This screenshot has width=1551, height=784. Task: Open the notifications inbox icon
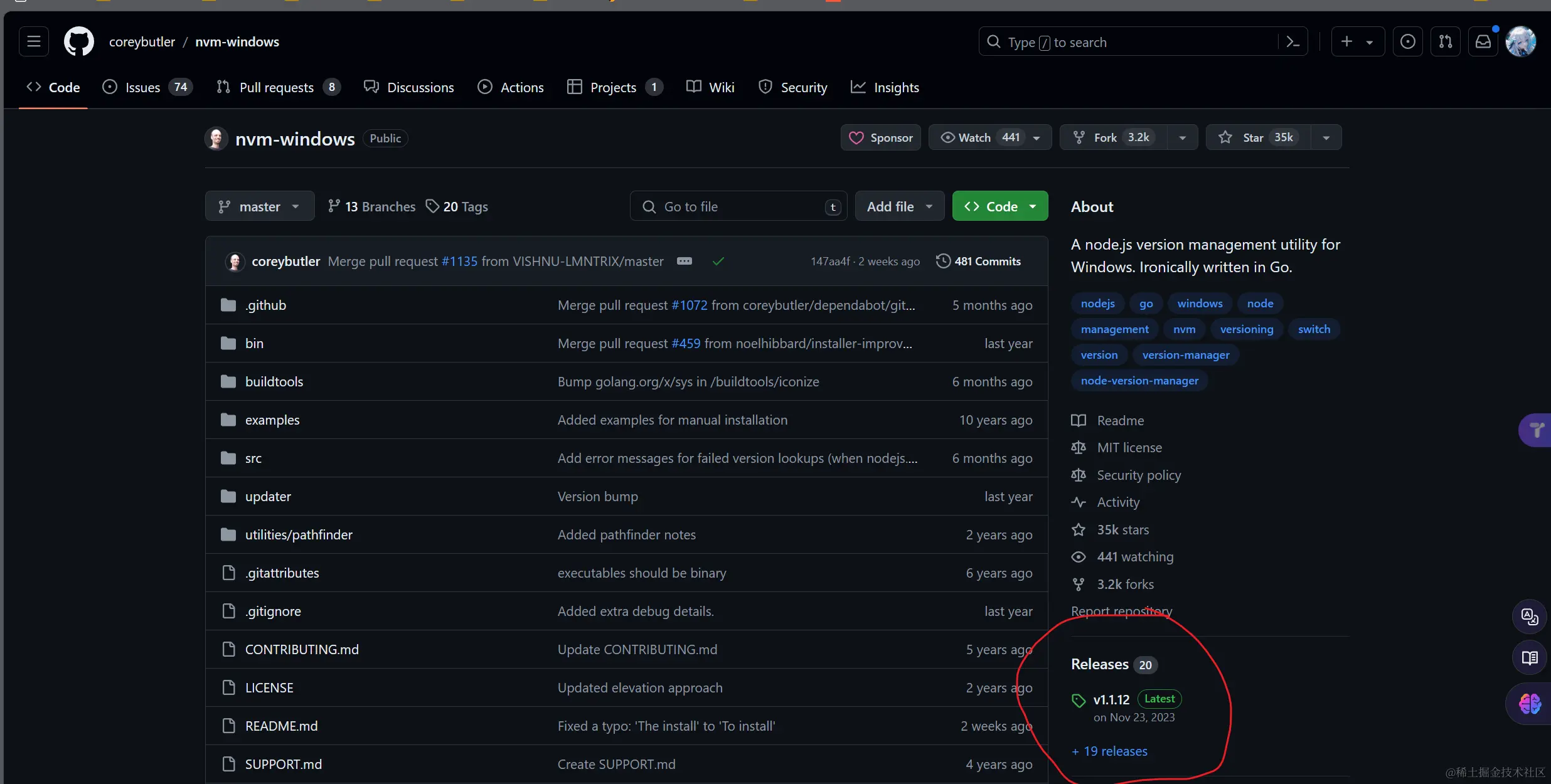point(1483,41)
